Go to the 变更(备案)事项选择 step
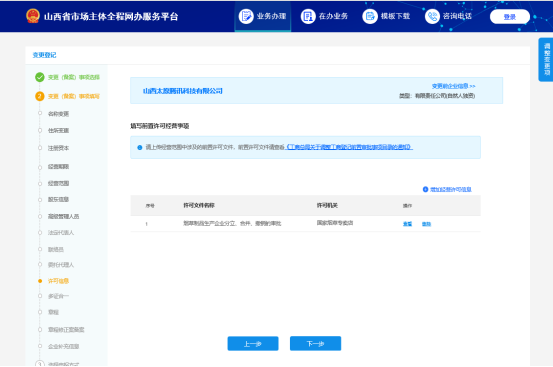Image resolution: width=553 pixels, height=367 pixels. (74, 77)
